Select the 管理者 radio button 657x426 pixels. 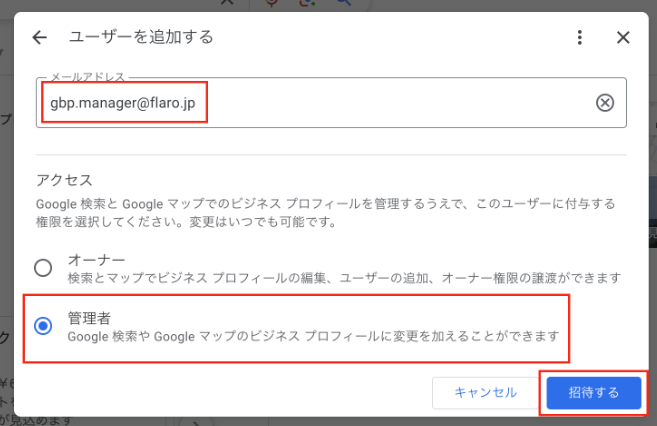43,326
